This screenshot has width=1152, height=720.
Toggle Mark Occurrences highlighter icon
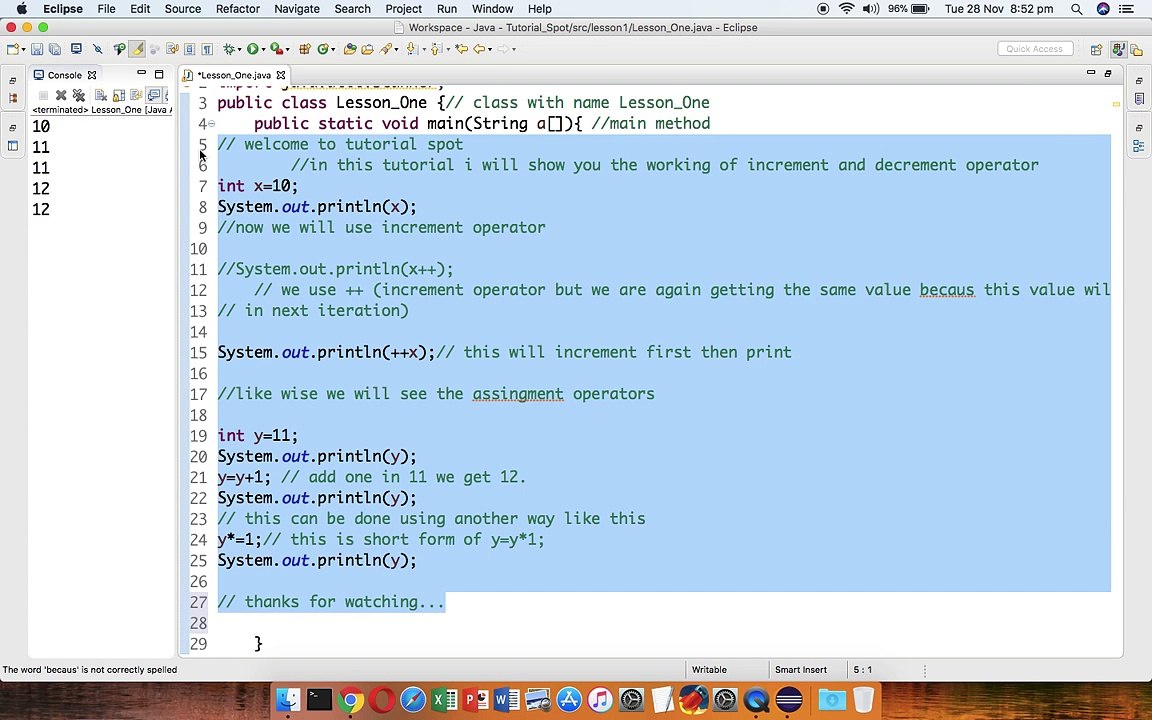pyautogui.click(x=137, y=49)
